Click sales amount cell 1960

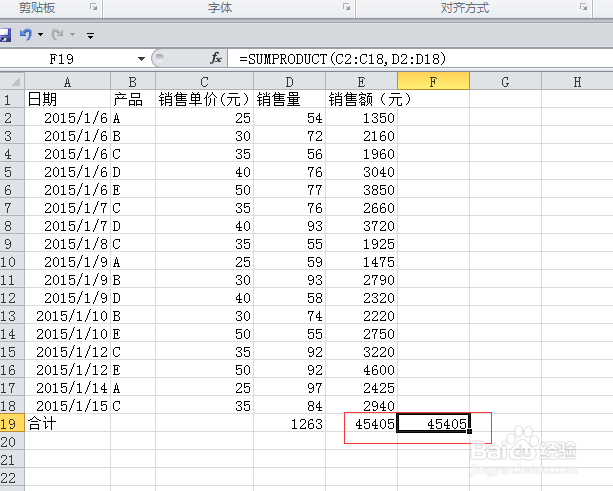tap(362, 154)
